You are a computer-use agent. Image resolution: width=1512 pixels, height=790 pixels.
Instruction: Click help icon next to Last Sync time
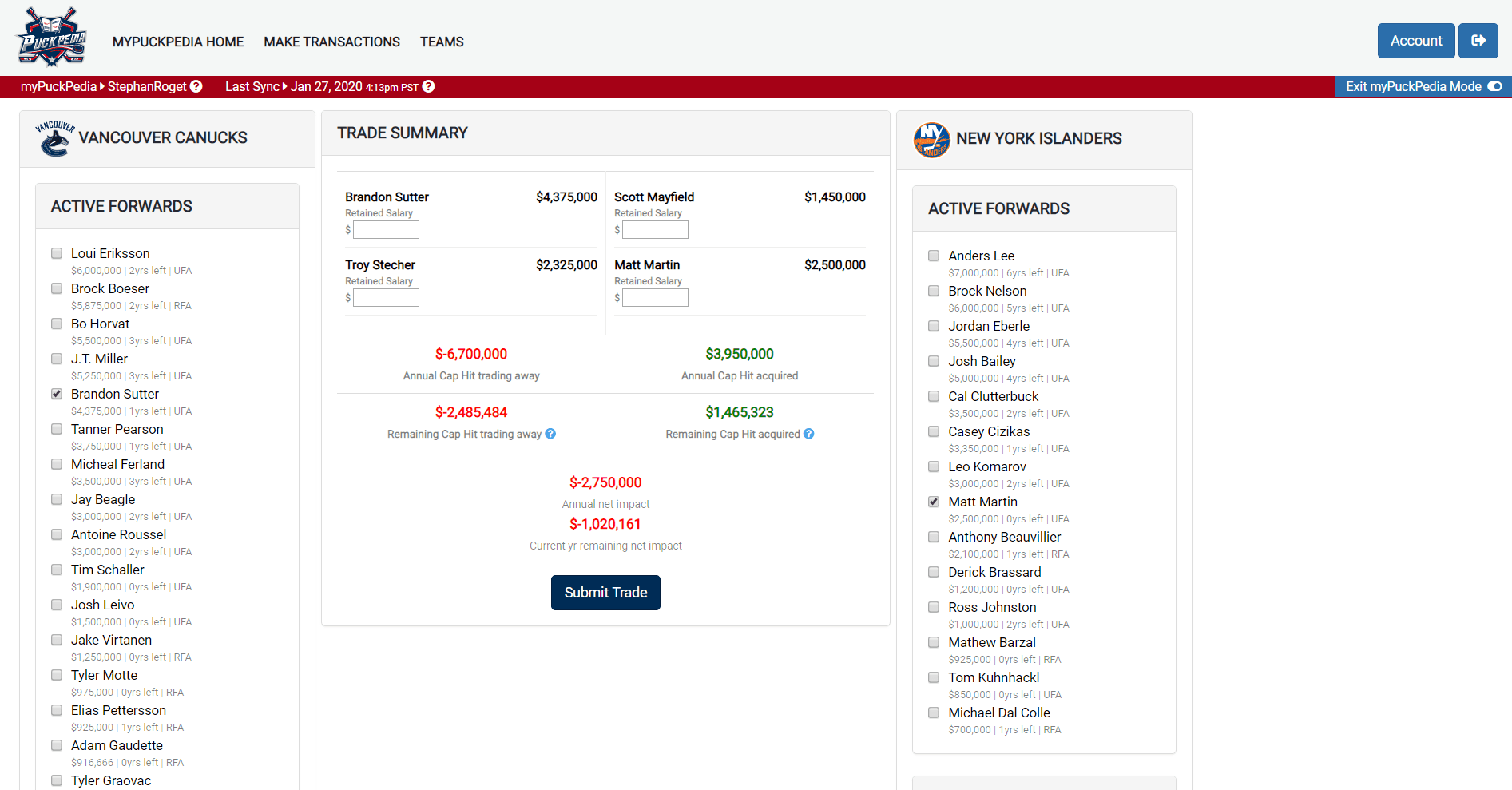click(429, 86)
